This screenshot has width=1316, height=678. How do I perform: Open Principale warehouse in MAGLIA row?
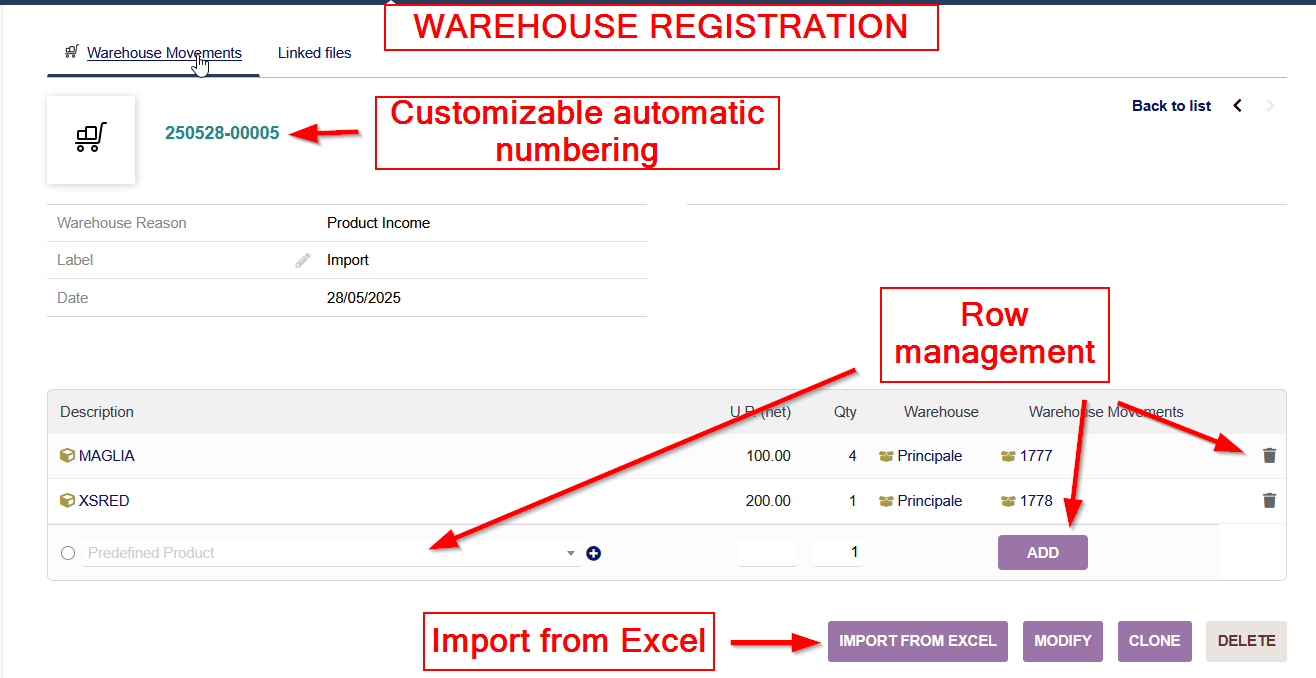pyautogui.click(x=930, y=456)
